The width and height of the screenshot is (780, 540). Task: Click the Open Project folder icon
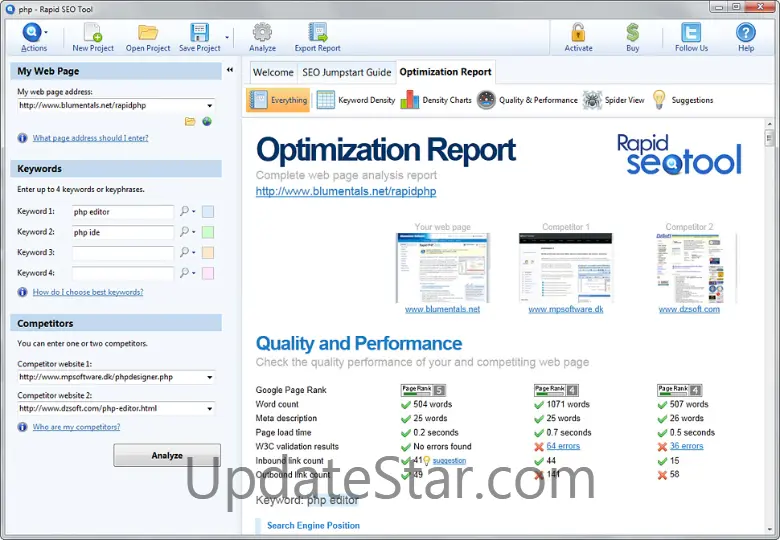148,33
